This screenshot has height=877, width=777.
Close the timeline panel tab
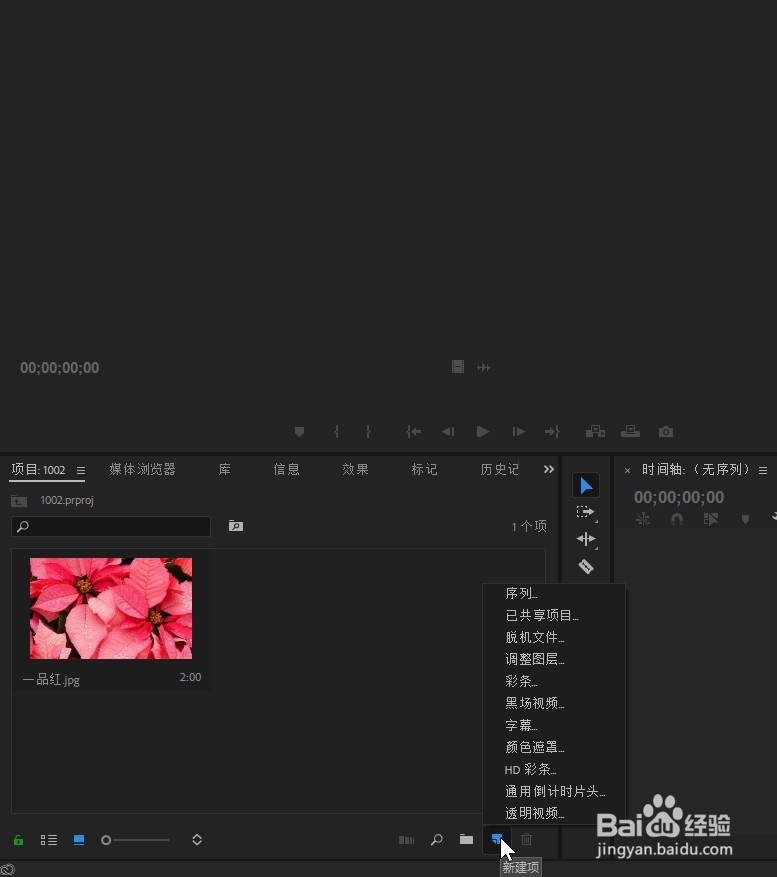tap(628, 470)
